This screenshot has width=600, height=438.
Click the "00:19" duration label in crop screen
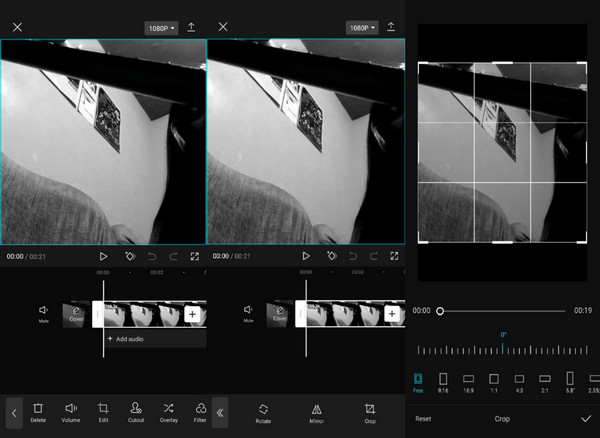[583, 311]
